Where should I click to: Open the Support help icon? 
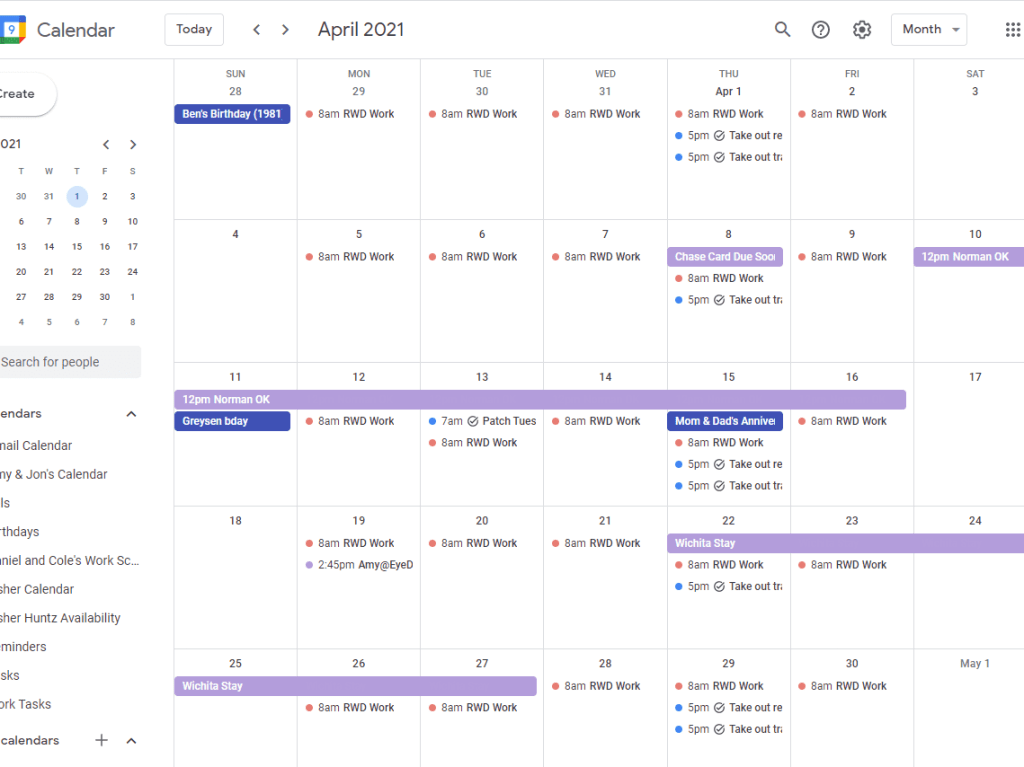point(821,30)
